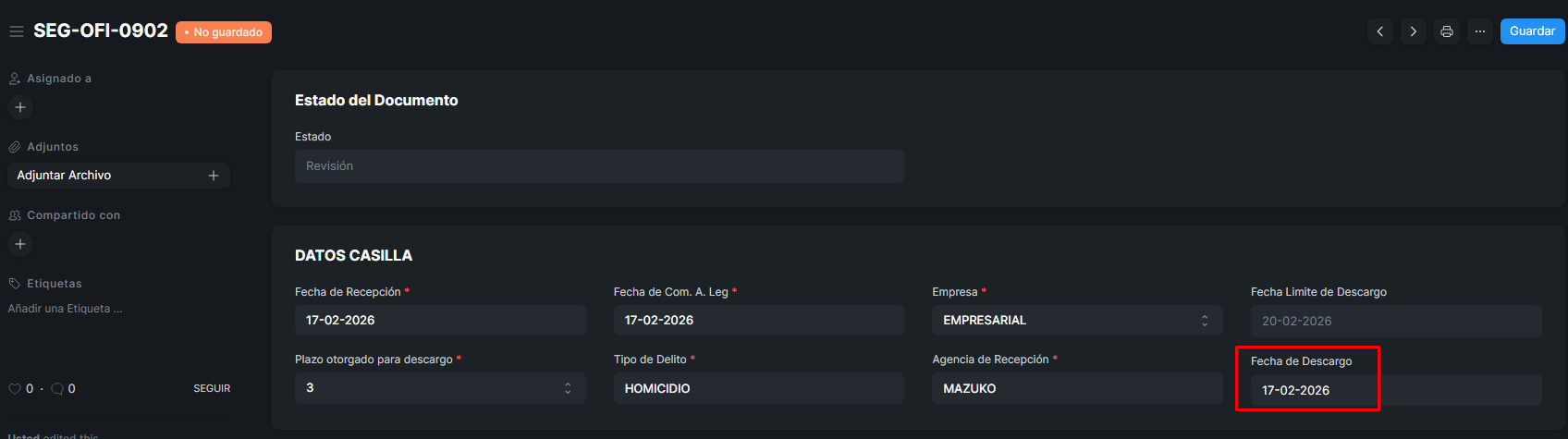The height and width of the screenshot is (439, 1568).
Task: Click the plus icon under Asignado a
Action: pyautogui.click(x=20, y=107)
